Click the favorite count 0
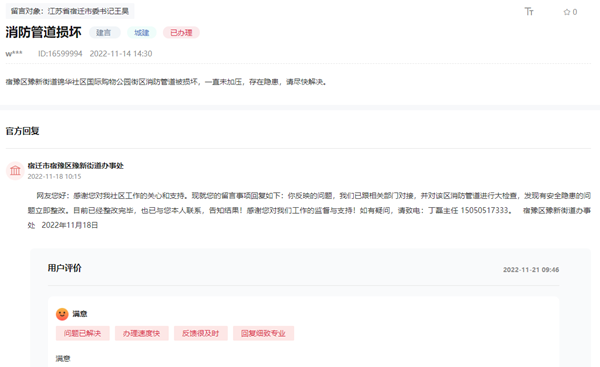Image resolution: width=600 pixels, height=367 pixels. (575, 12)
